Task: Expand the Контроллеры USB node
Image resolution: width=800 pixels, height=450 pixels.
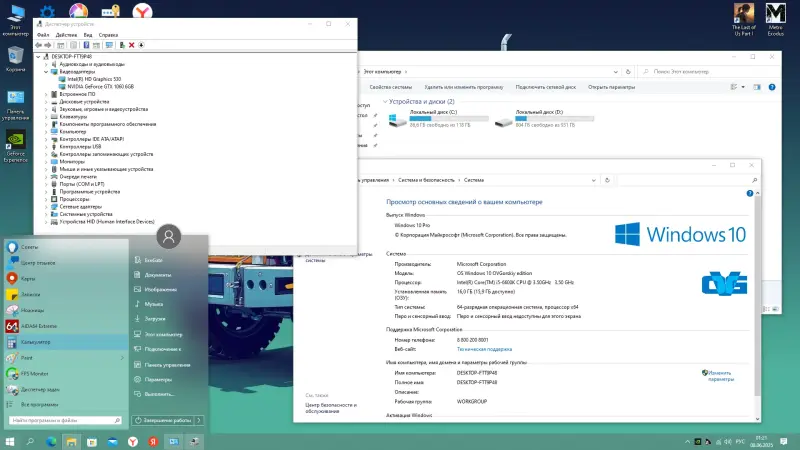Action: [46, 147]
